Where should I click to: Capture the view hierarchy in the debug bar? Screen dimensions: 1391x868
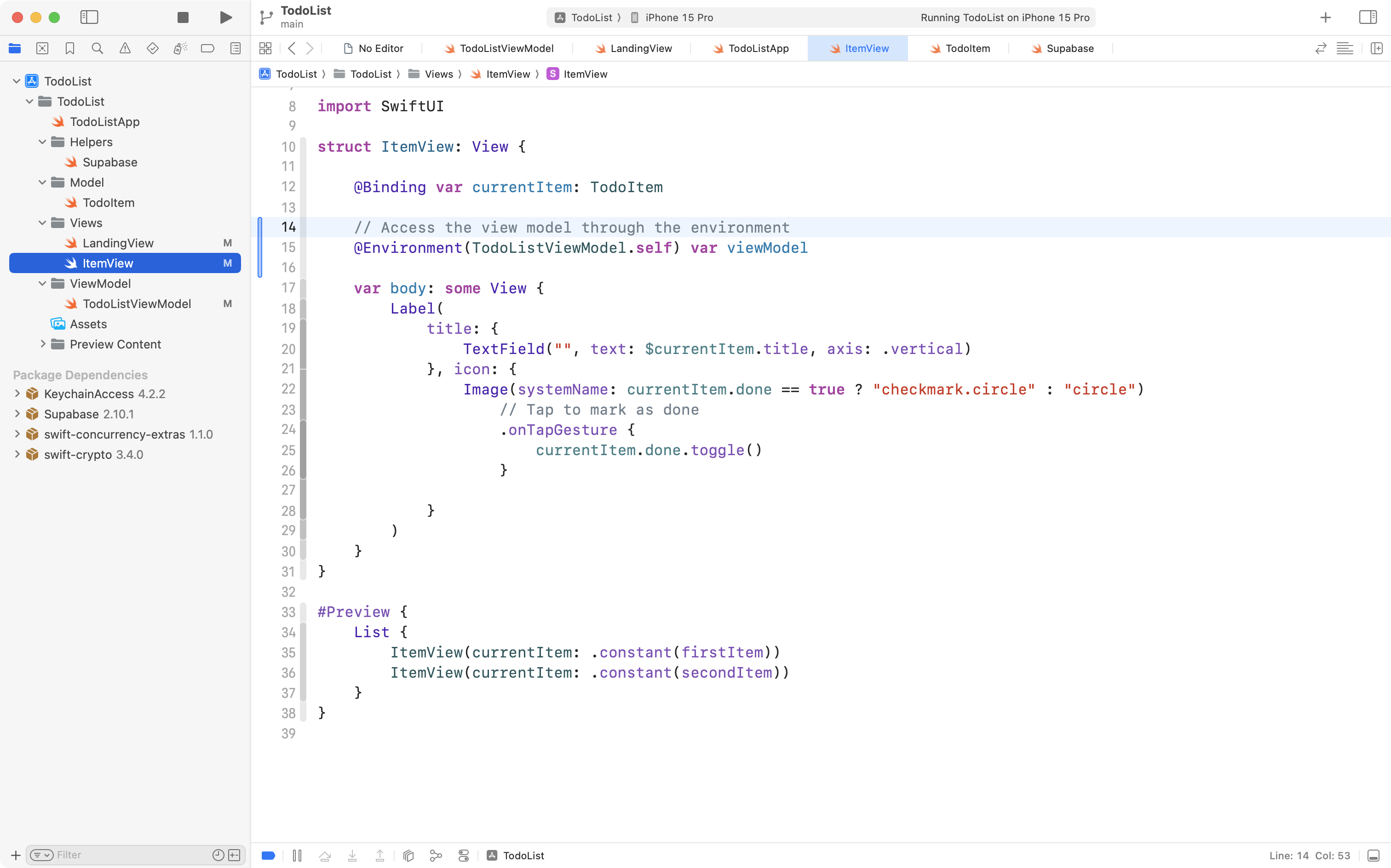tap(408, 855)
